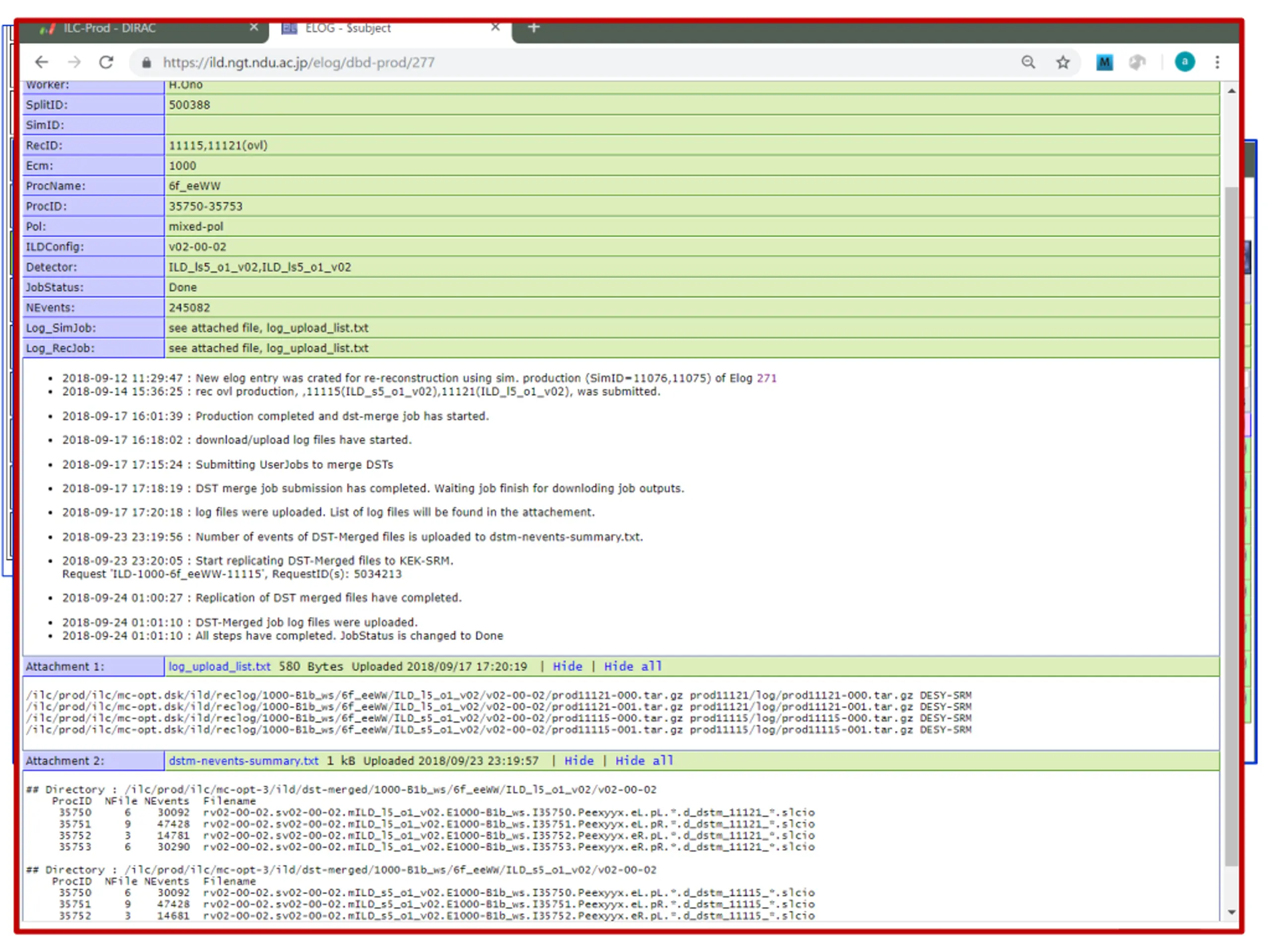
Task: Click the prod11121-000.tar.gz log path line
Action: [499, 695]
